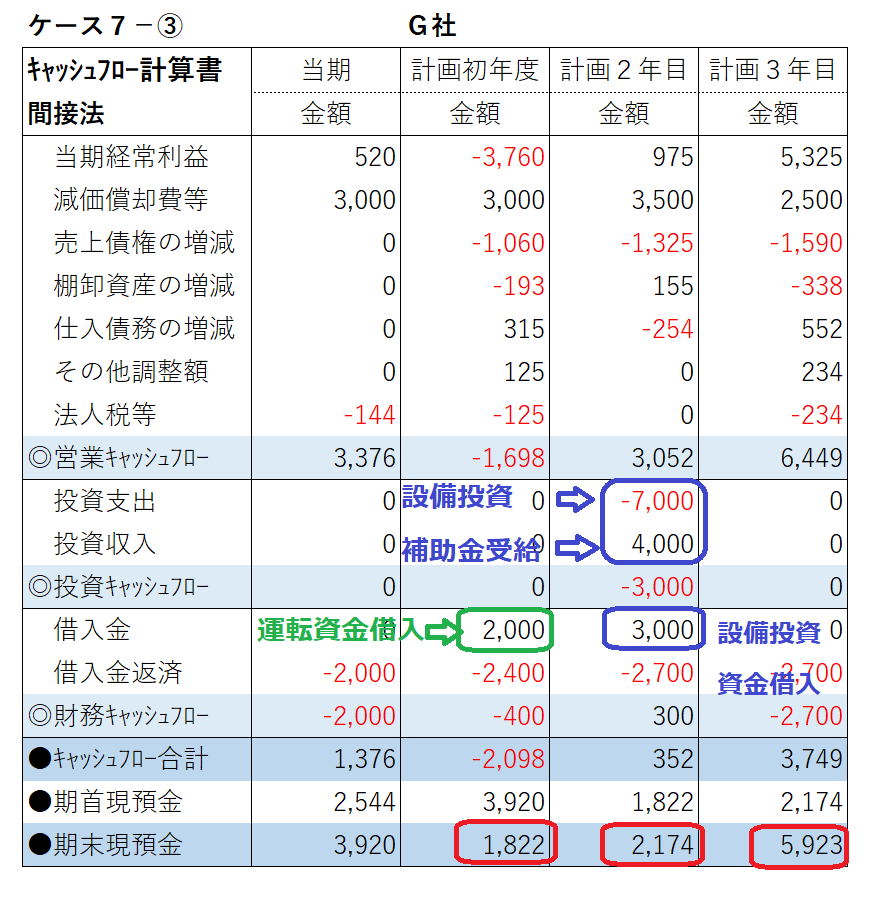Screen dimensions: 873x898
Task: Select the 仕入債務の増減 row label
Action: (x=144, y=329)
